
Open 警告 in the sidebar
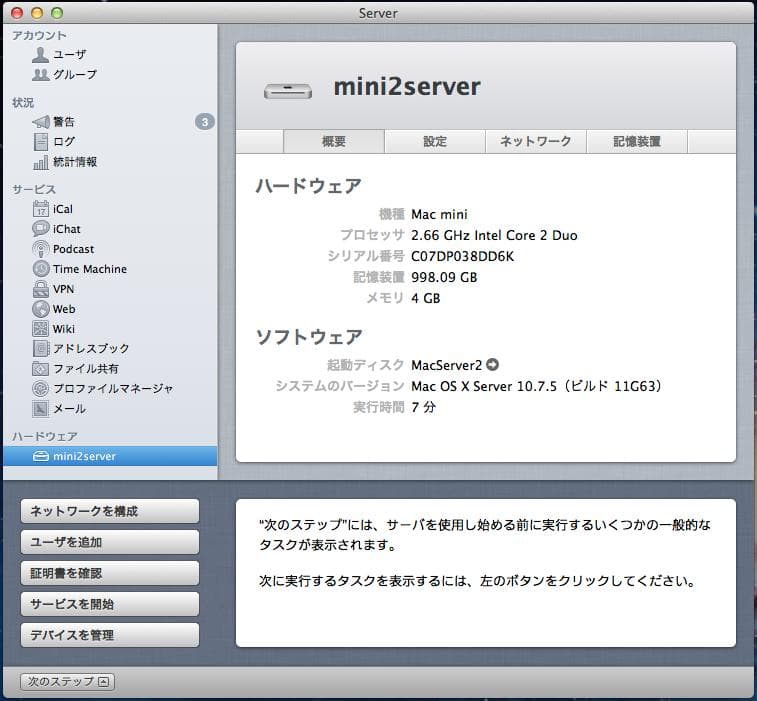(64, 122)
